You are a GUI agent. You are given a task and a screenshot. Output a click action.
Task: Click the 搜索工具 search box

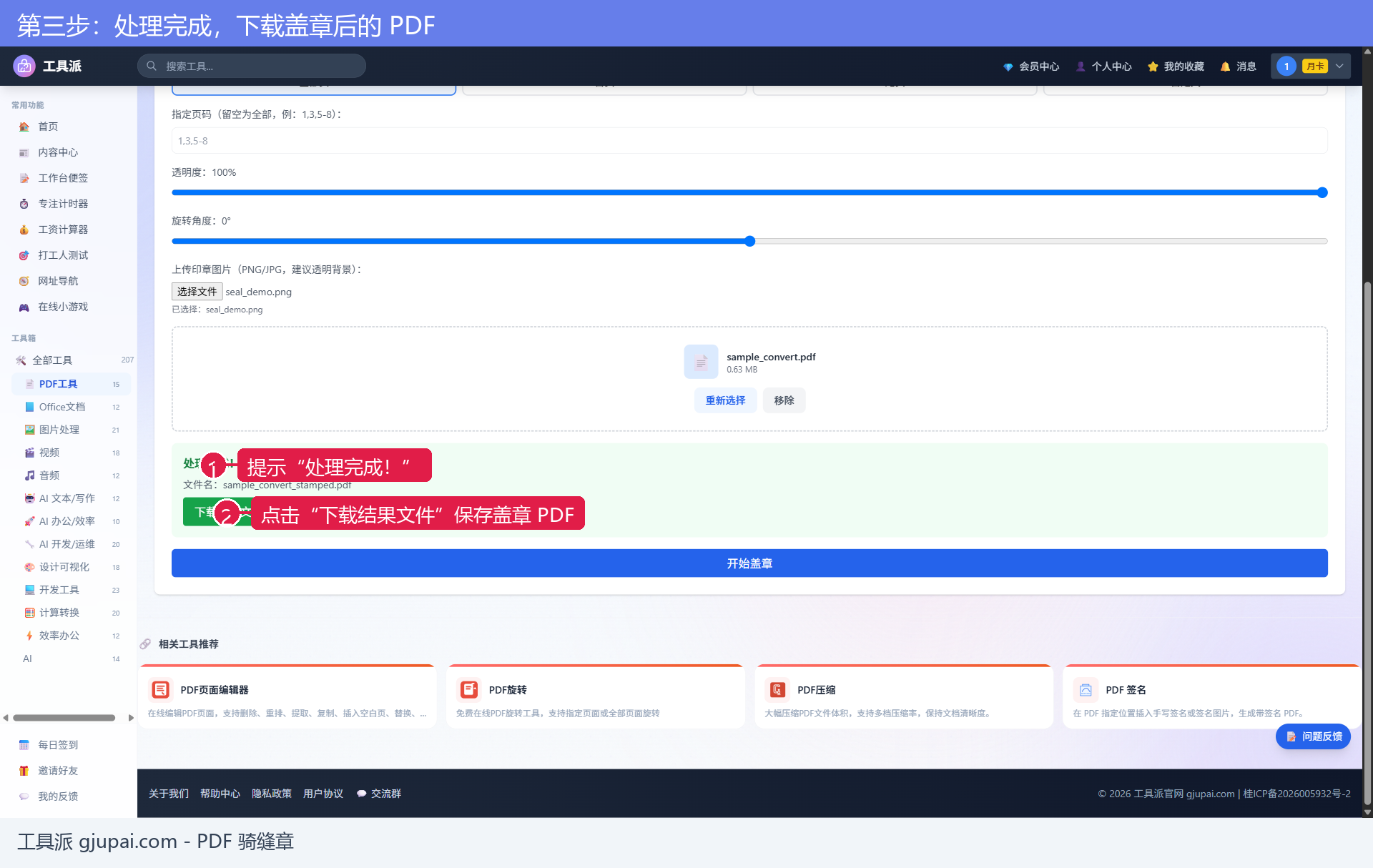pyautogui.click(x=252, y=66)
